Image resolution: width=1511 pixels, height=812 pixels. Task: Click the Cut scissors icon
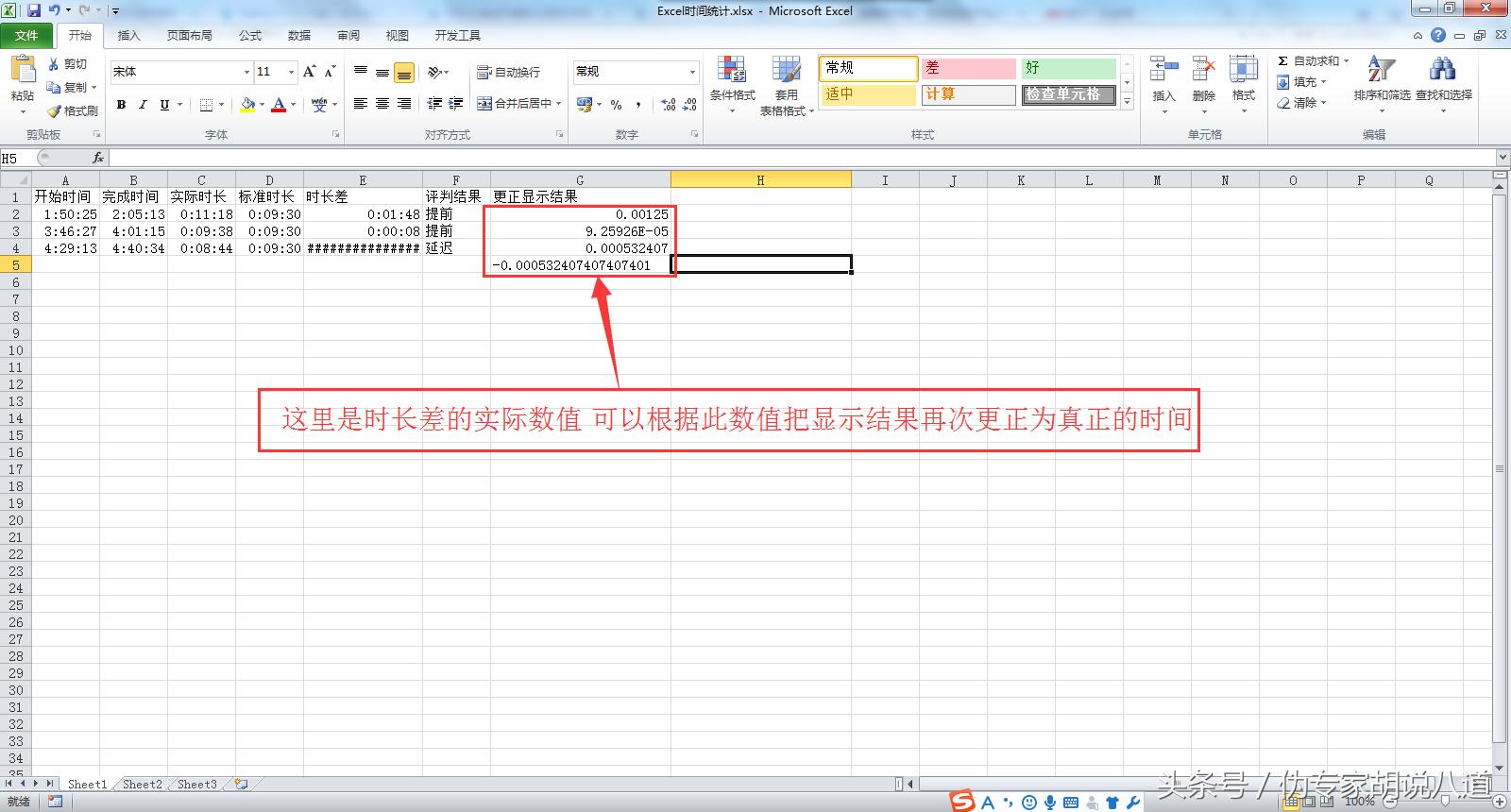[x=55, y=64]
